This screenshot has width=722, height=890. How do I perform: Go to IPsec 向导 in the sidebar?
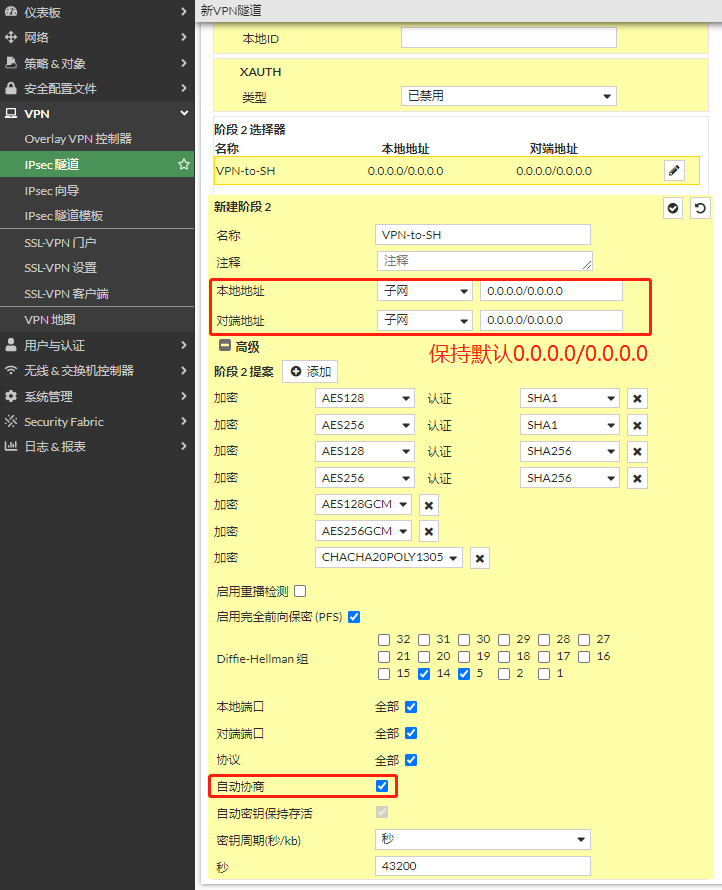point(52,190)
